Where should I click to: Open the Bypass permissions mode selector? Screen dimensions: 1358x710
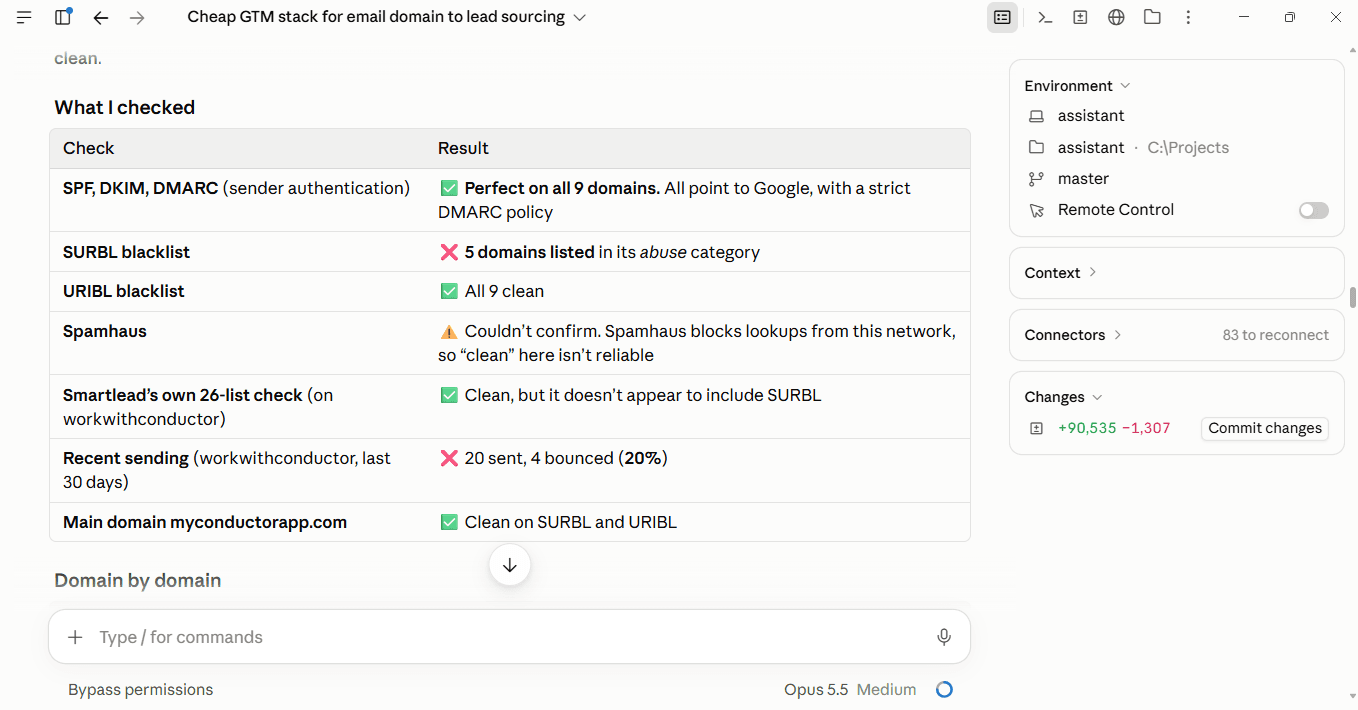tap(140, 690)
